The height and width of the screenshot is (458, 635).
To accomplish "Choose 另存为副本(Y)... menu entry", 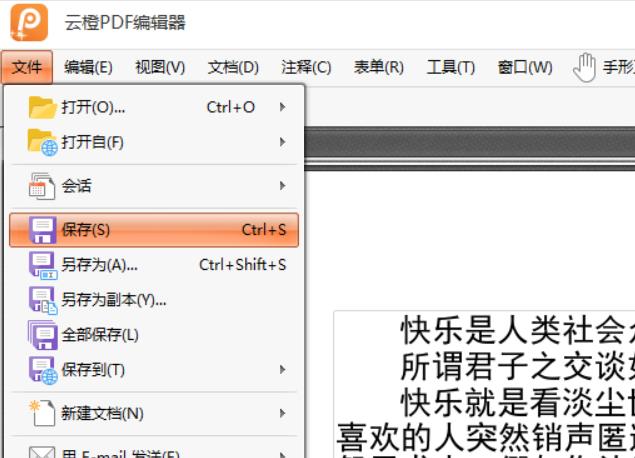I will (154, 300).
